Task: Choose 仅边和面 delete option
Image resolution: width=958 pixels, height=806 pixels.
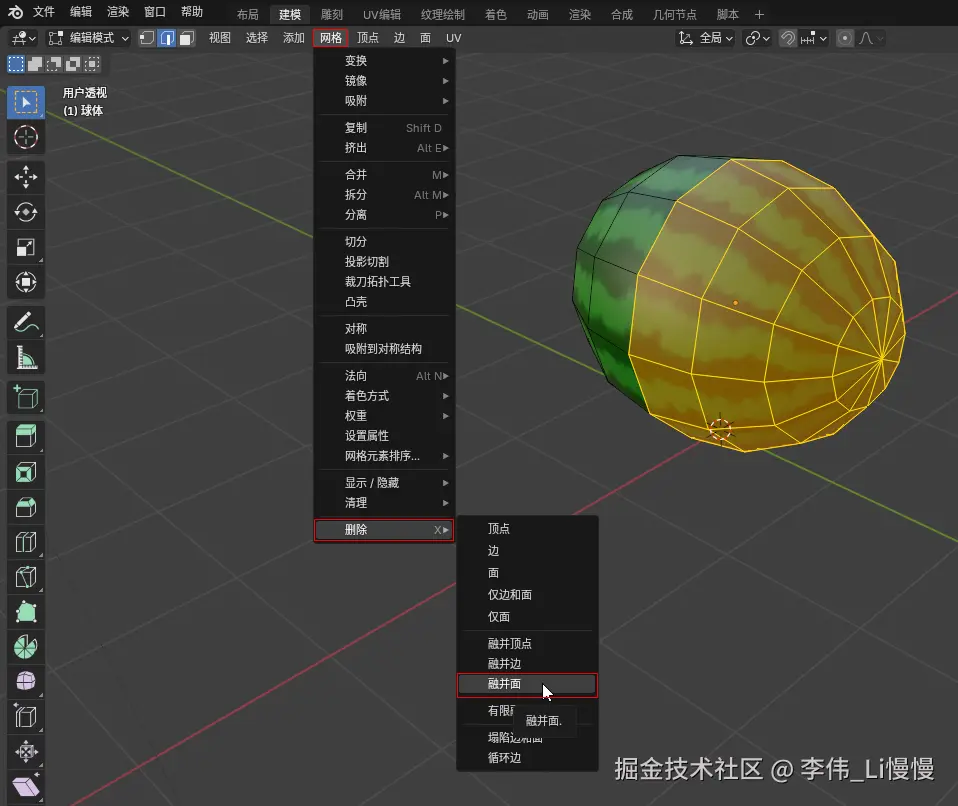Action: 527,595
